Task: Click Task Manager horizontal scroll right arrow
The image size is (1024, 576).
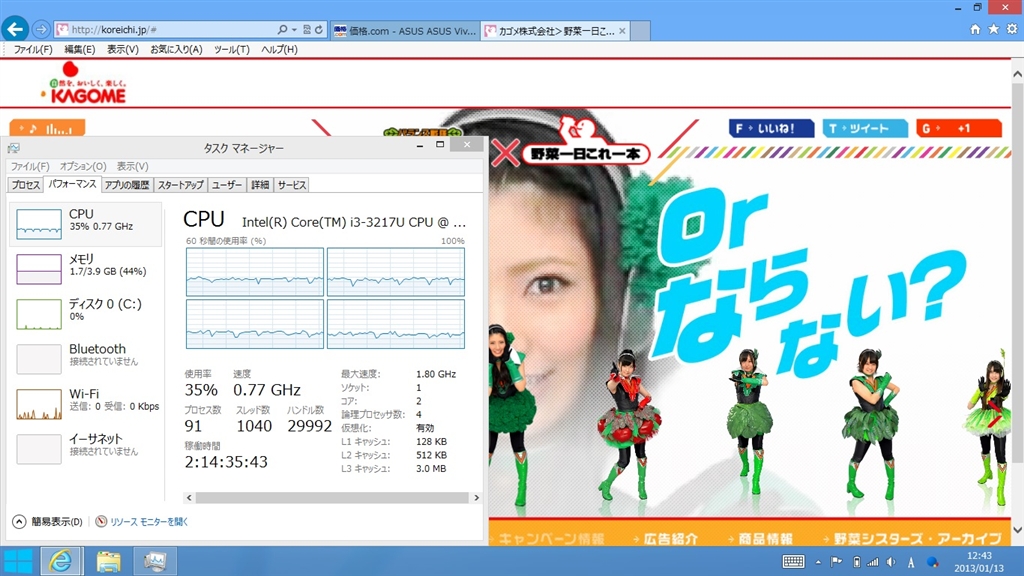Action: [477, 498]
